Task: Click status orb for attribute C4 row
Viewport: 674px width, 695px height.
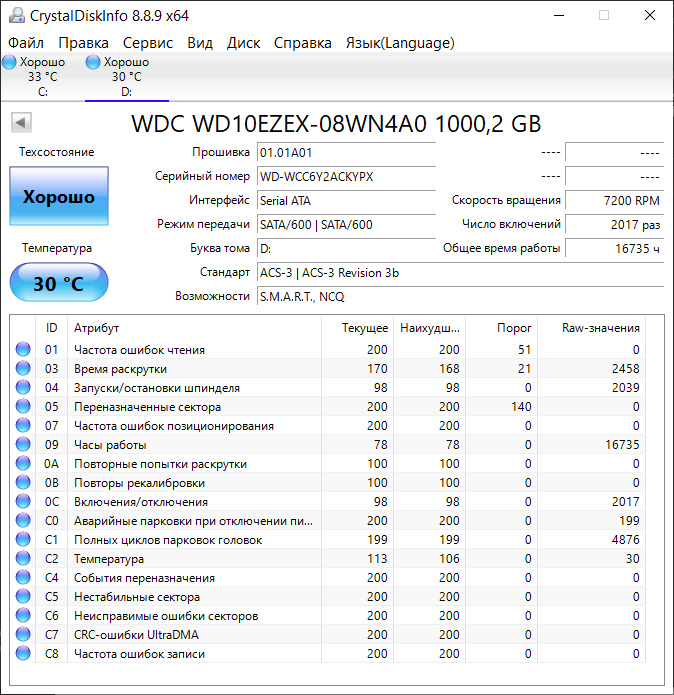Action: [23, 578]
